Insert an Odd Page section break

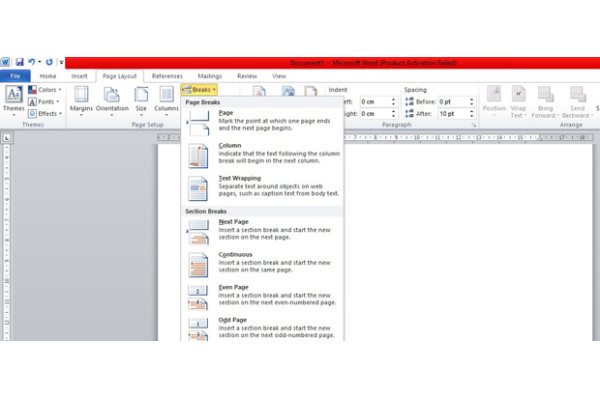[262, 329]
